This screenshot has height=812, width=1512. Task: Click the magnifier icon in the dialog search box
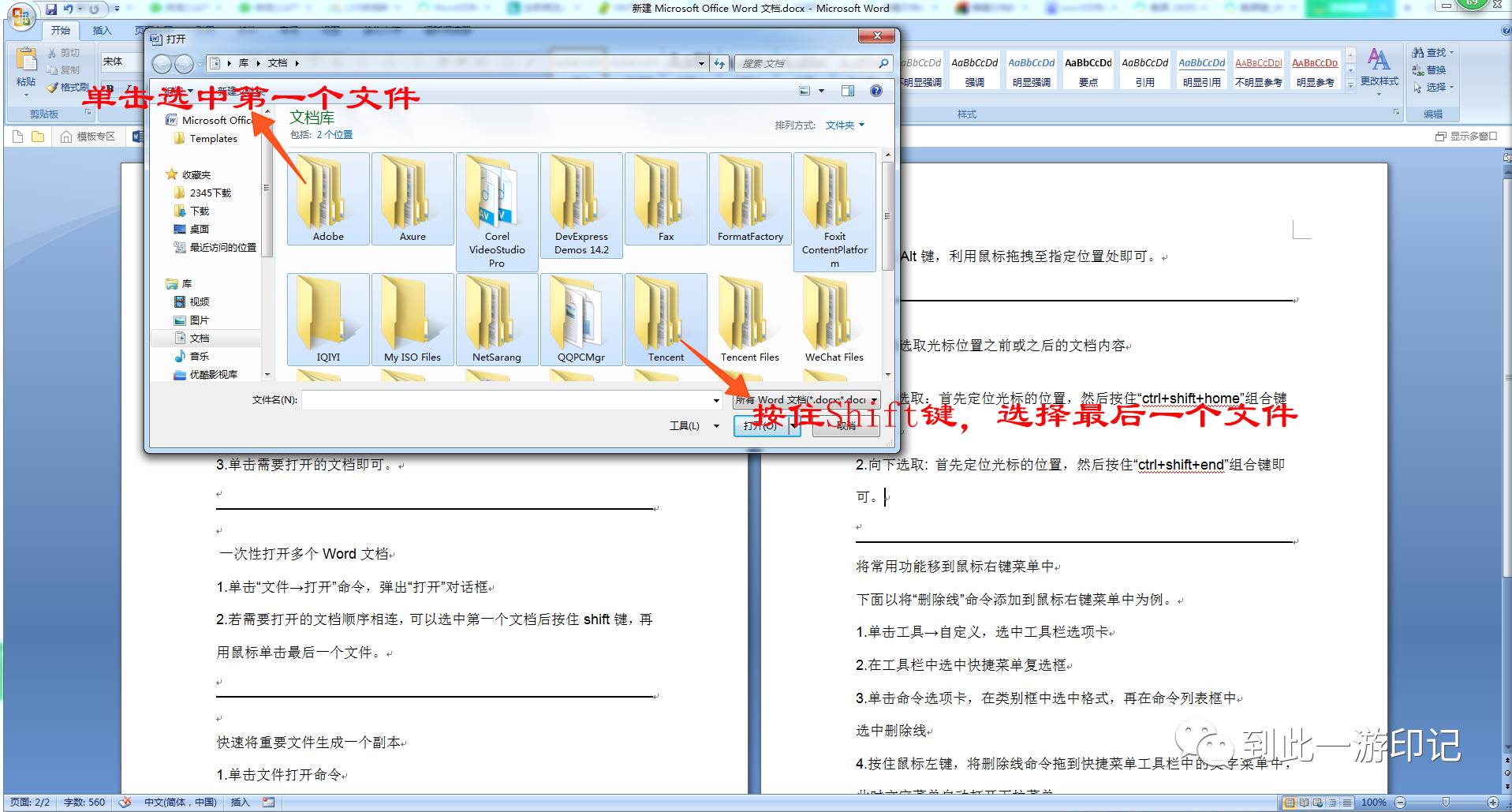pyautogui.click(x=883, y=63)
